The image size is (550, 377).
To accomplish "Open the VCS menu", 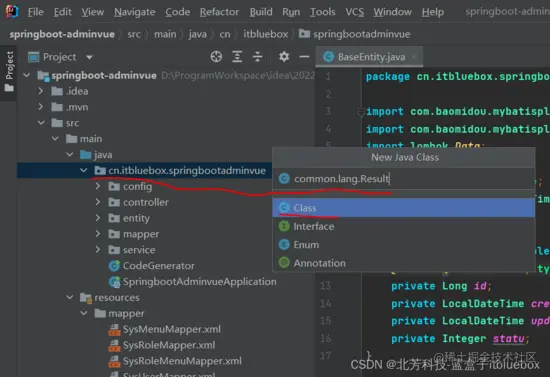I will pyautogui.click(x=355, y=12).
